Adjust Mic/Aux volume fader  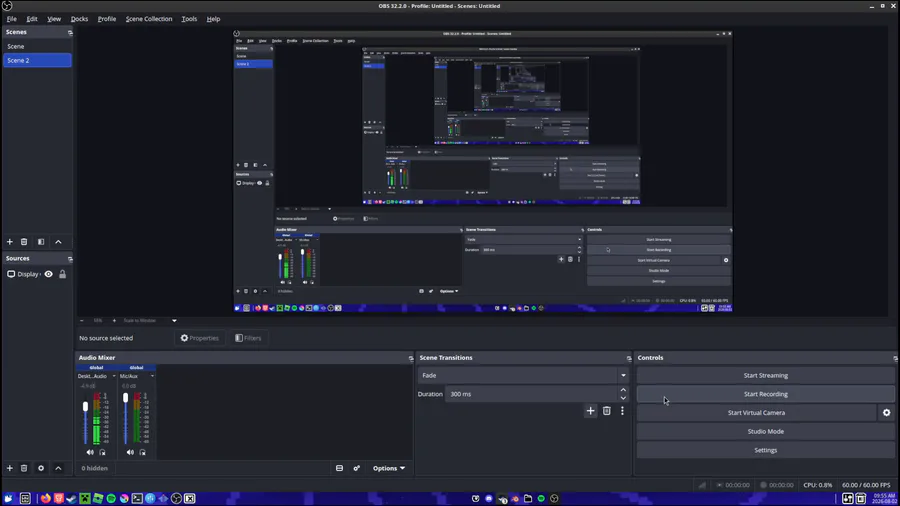(126, 398)
